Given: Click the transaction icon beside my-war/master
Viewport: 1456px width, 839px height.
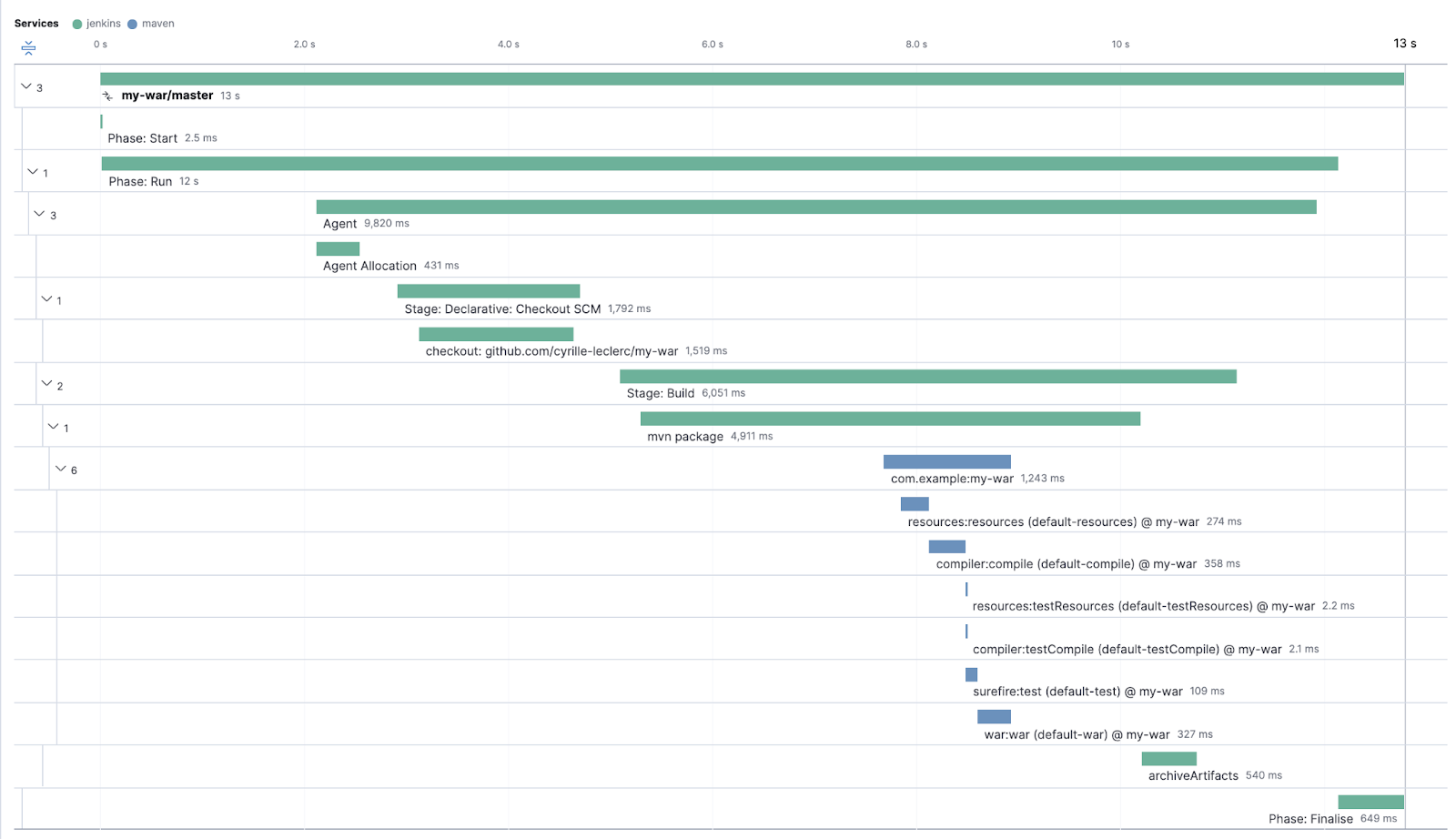Looking at the screenshot, I should point(107,96).
